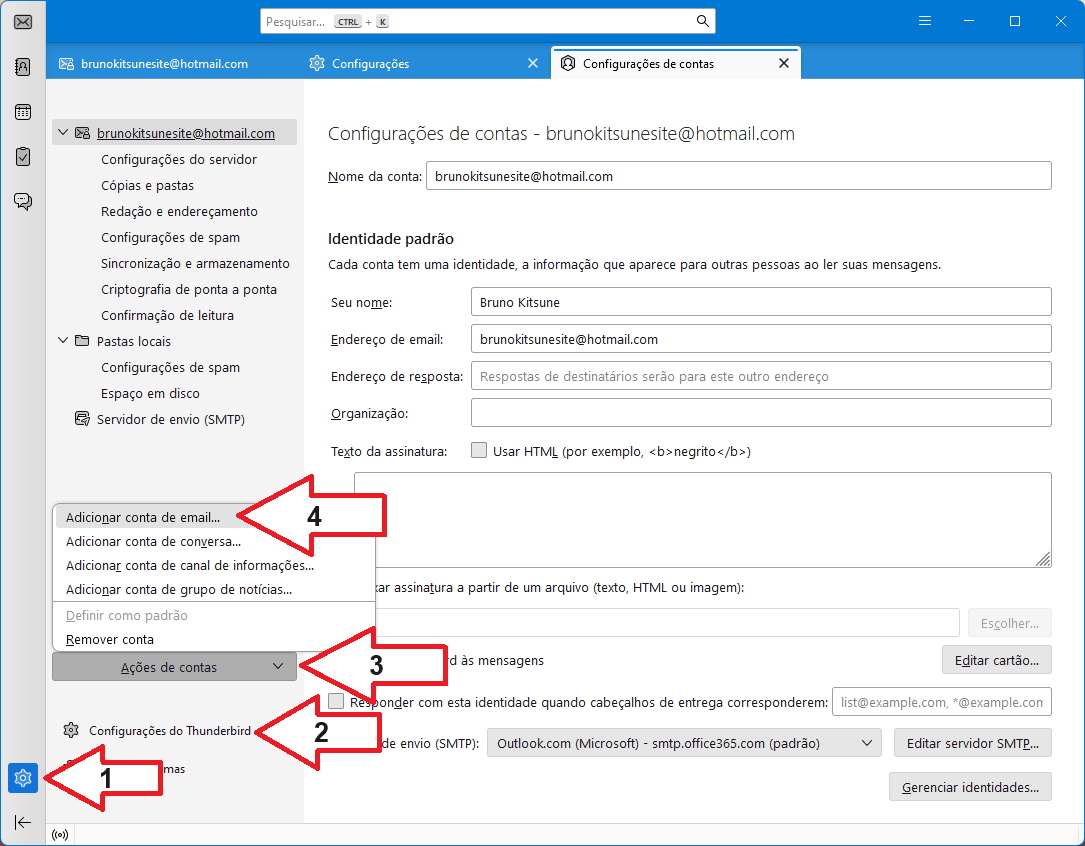Toggle Responder com esta identidade checkbox
Image resolution: width=1085 pixels, height=846 pixels.
[x=336, y=701]
